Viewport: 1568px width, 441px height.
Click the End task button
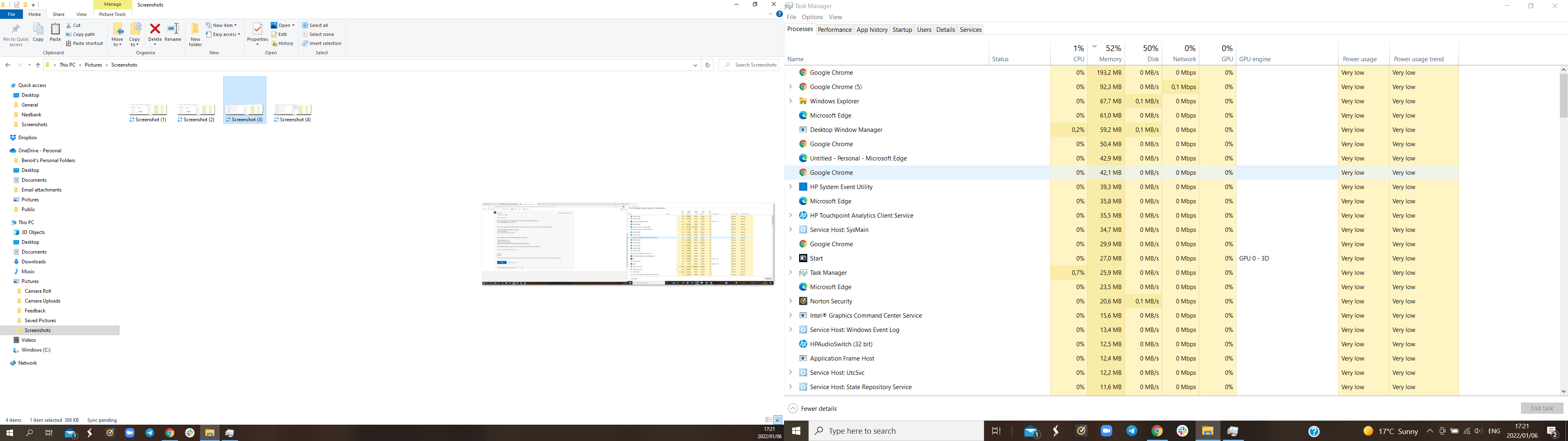coord(1542,408)
